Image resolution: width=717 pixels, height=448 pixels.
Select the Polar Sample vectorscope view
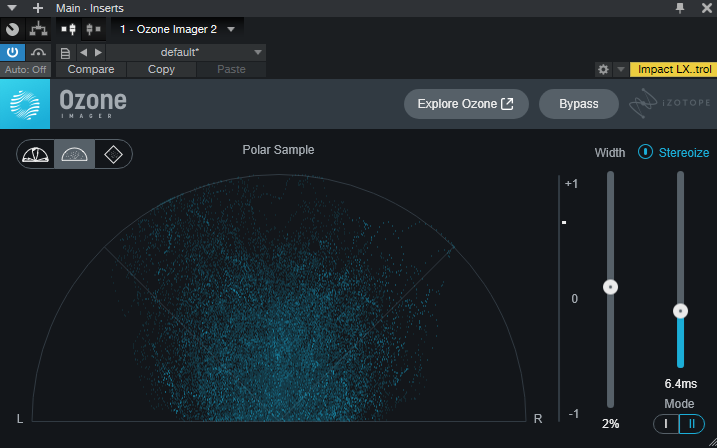coord(75,154)
